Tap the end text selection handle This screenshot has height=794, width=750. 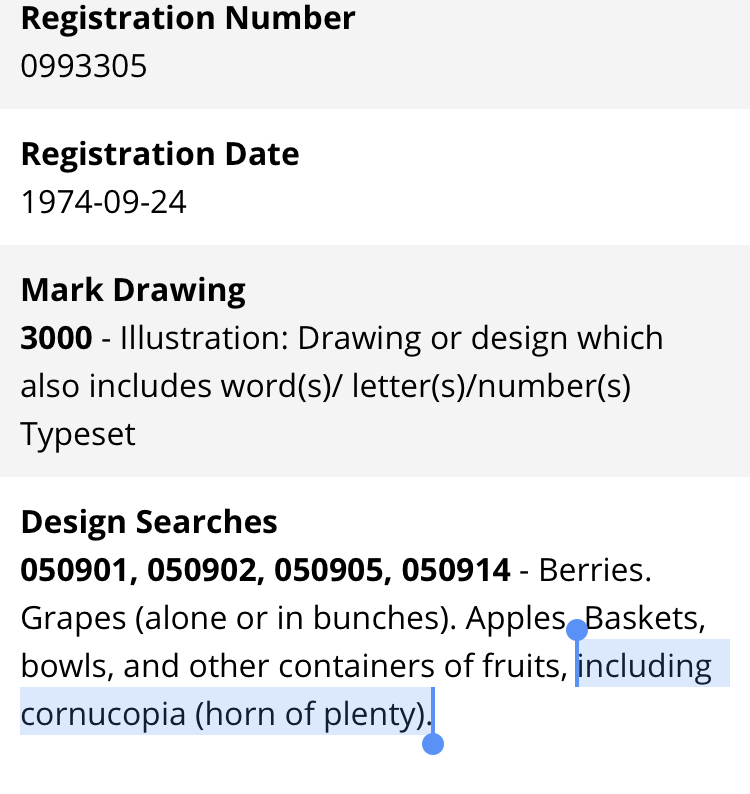tap(433, 744)
